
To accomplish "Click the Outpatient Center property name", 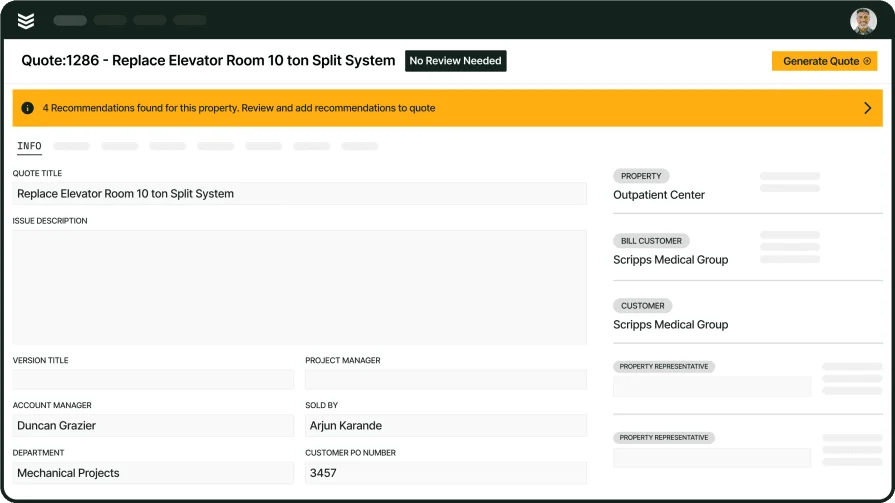I will pos(659,195).
